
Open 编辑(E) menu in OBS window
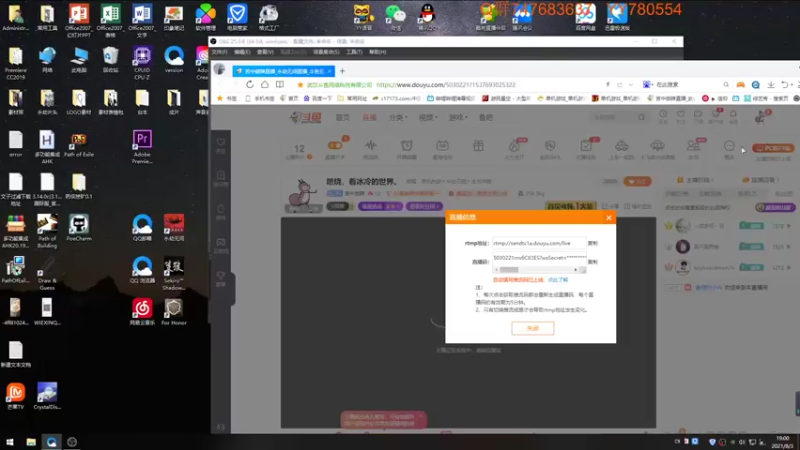(242, 52)
